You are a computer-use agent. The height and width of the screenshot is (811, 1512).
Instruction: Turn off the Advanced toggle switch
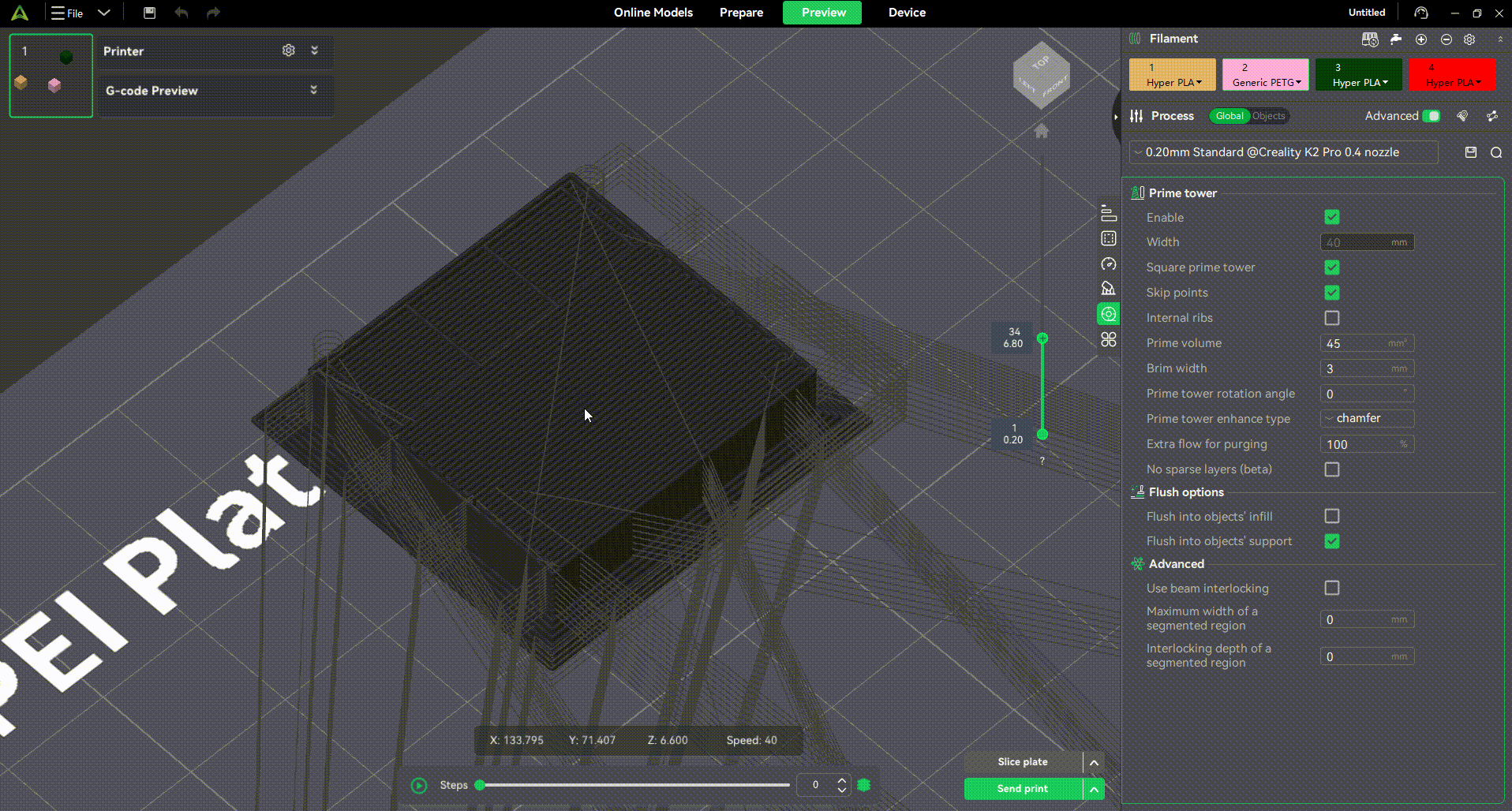pos(1432,116)
